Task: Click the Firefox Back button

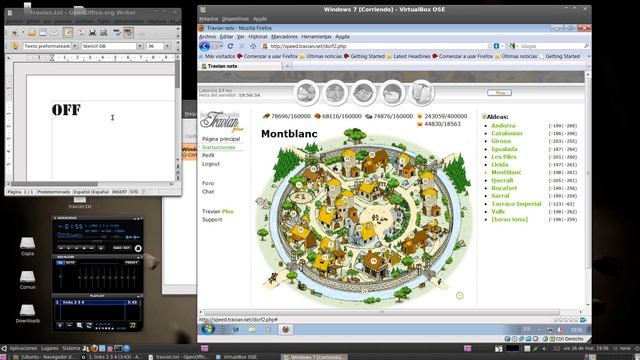Action: (204, 46)
